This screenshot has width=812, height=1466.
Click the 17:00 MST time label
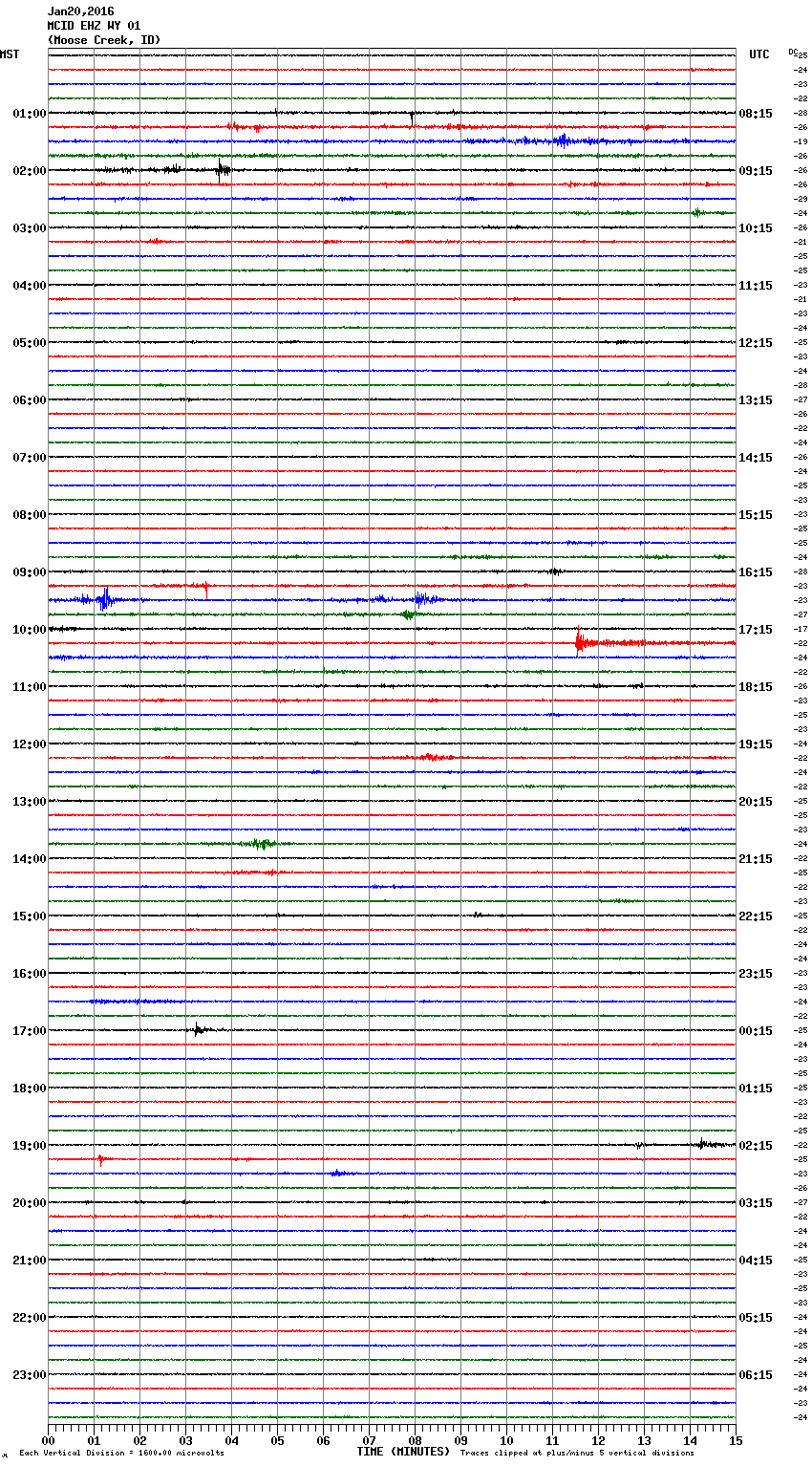click(29, 1031)
